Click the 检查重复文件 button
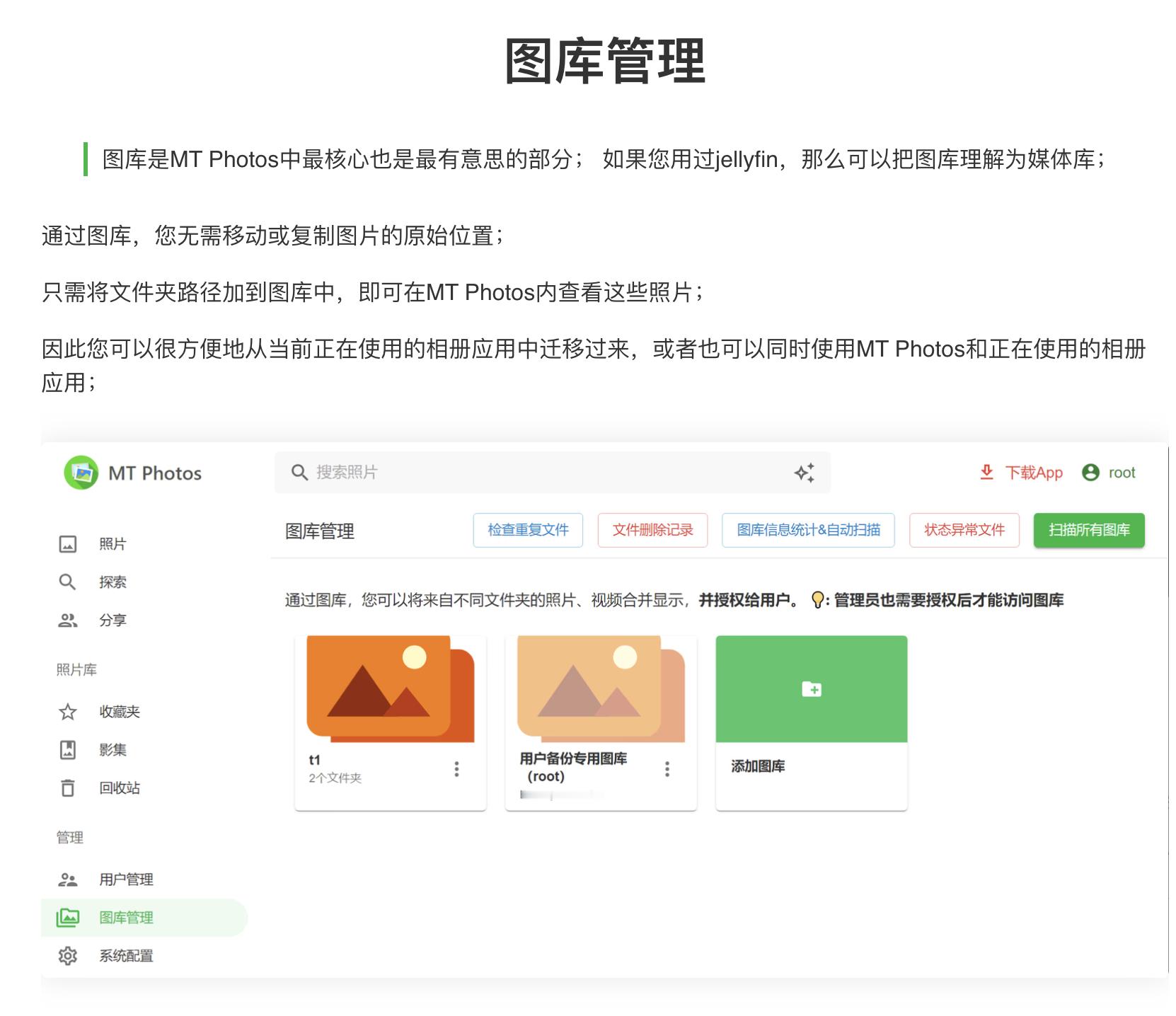 click(x=528, y=530)
